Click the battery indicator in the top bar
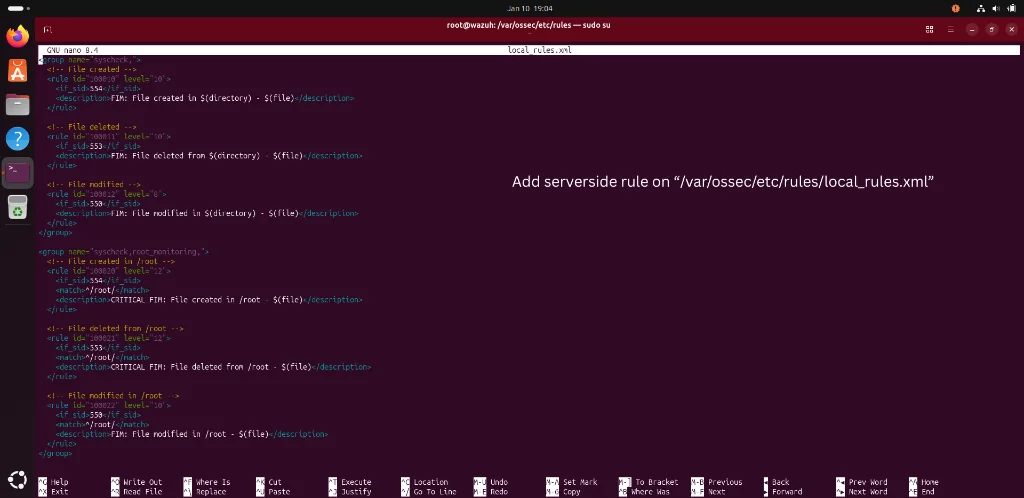This screenshot has height=498, width=1024. click(x=1012, y=8)
